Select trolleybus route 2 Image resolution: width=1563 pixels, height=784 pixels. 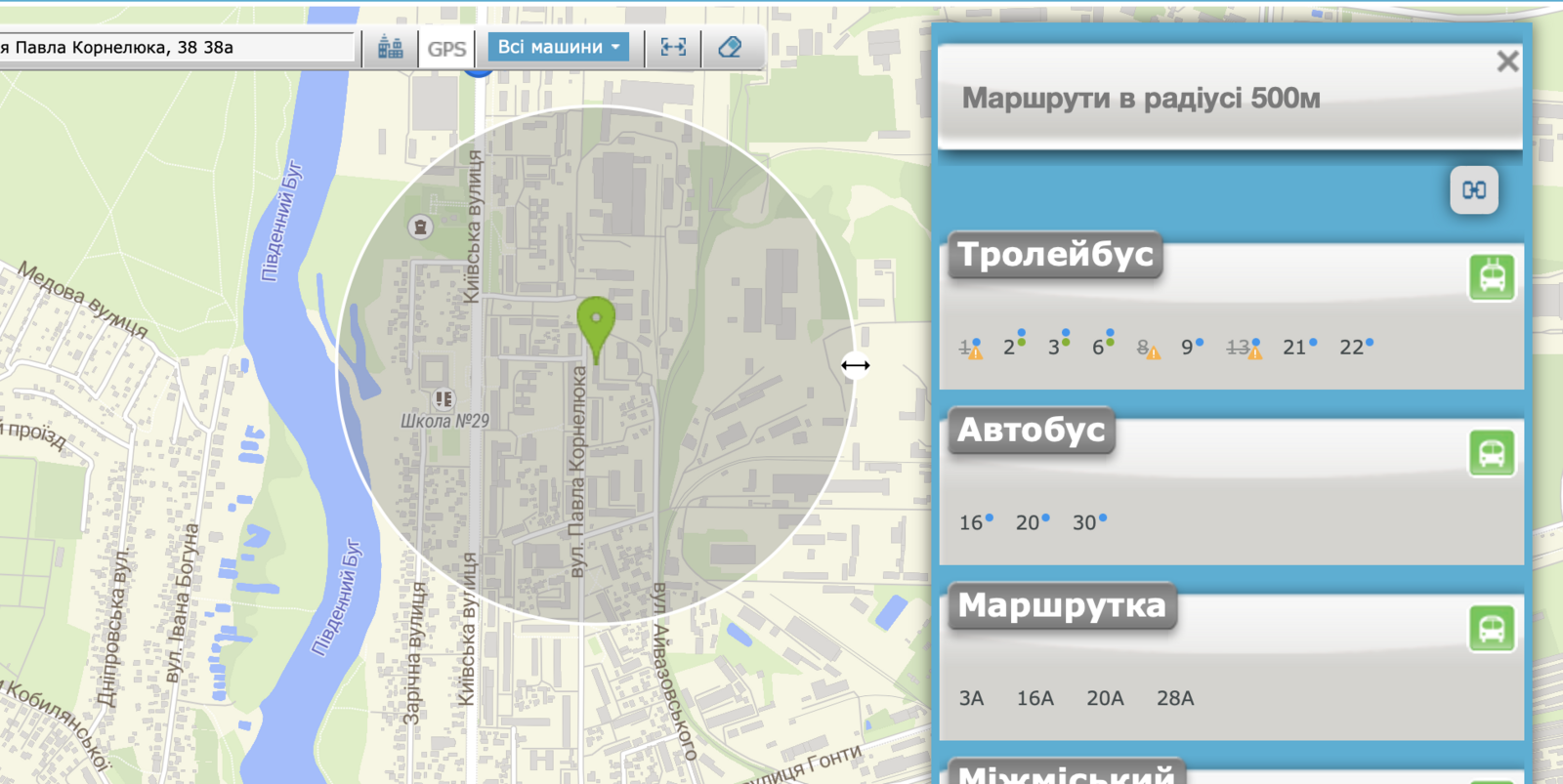(x=1009, y=348)
